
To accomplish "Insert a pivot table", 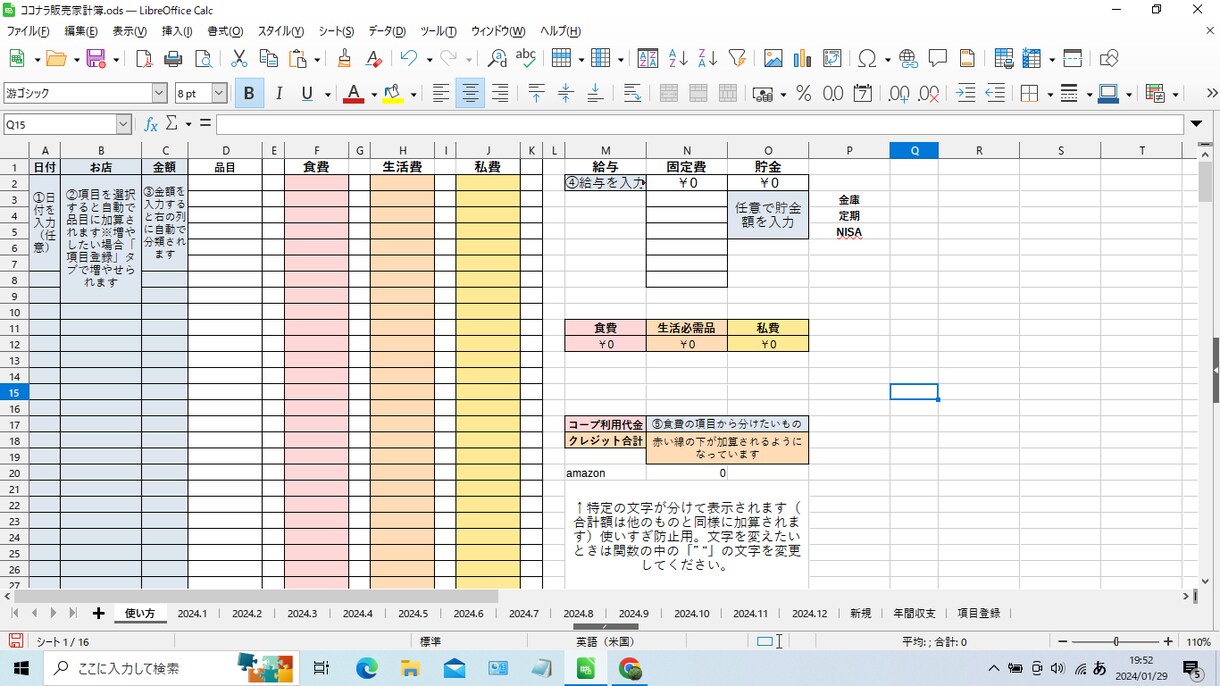I will [x=832, y=59].
